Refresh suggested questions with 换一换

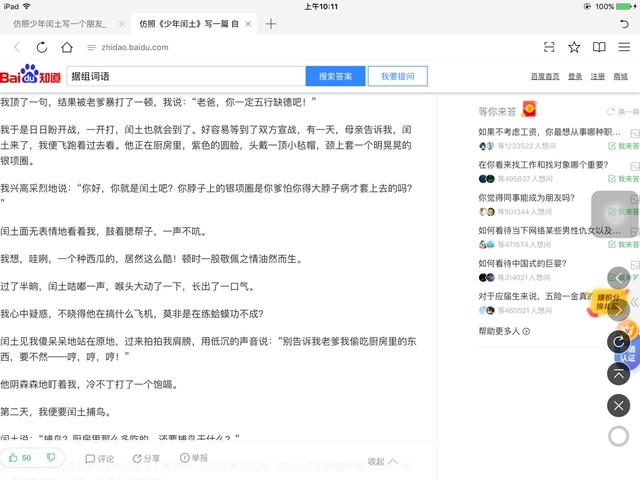(x=623, y=112)
